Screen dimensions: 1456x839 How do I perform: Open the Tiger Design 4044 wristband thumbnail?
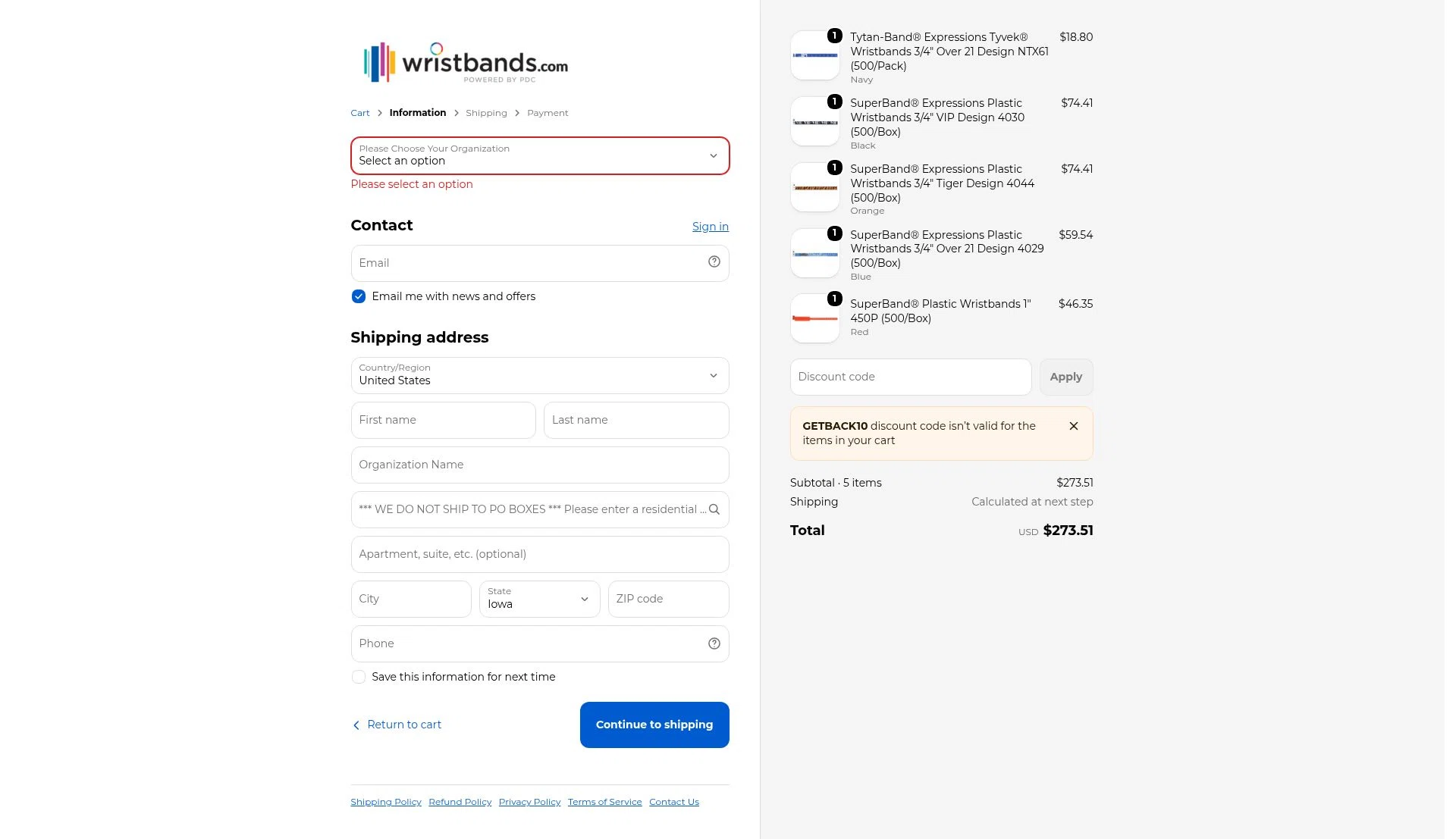tap(814, 187)
